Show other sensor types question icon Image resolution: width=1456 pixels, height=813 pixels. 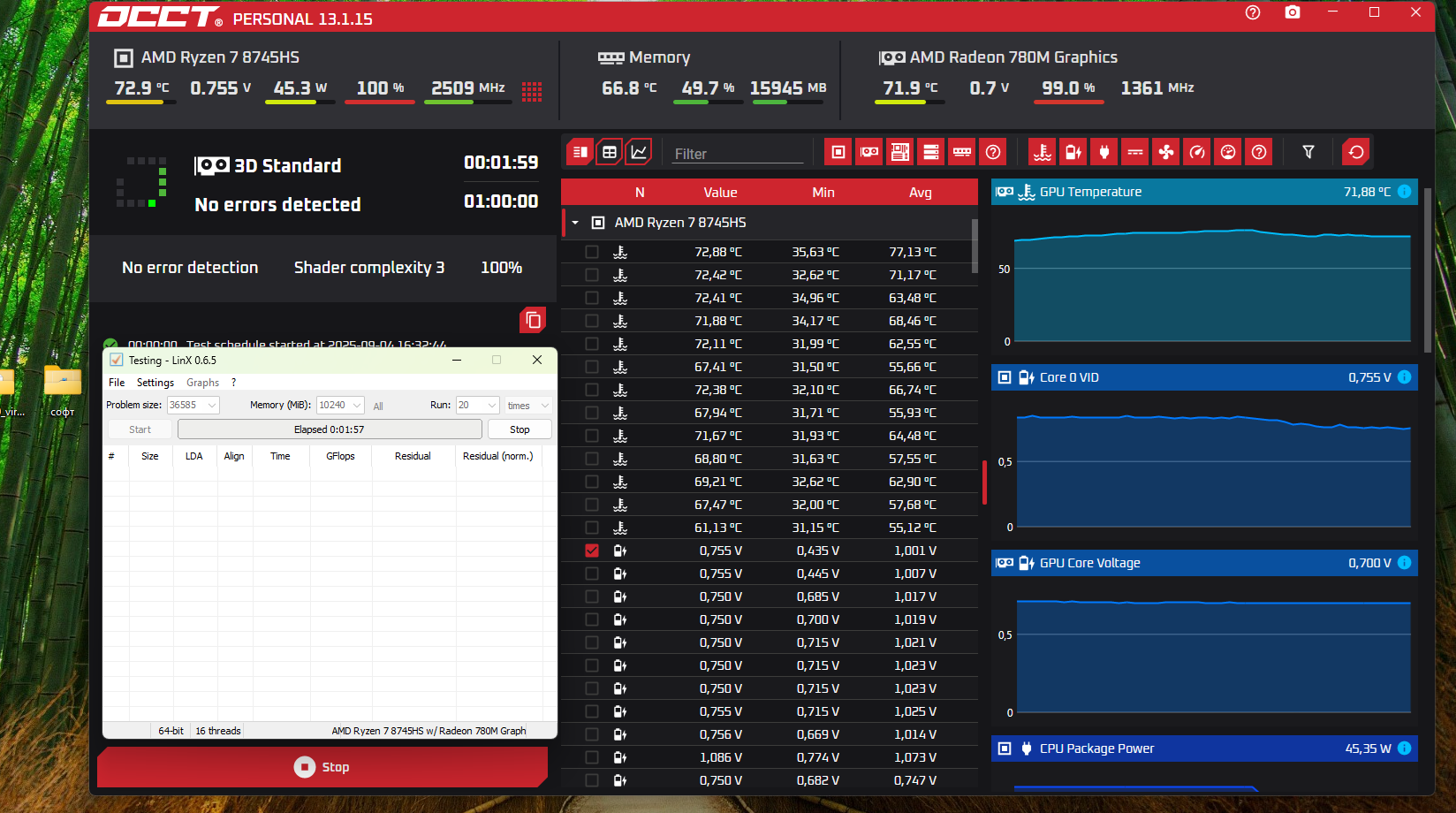[1259, 152]
